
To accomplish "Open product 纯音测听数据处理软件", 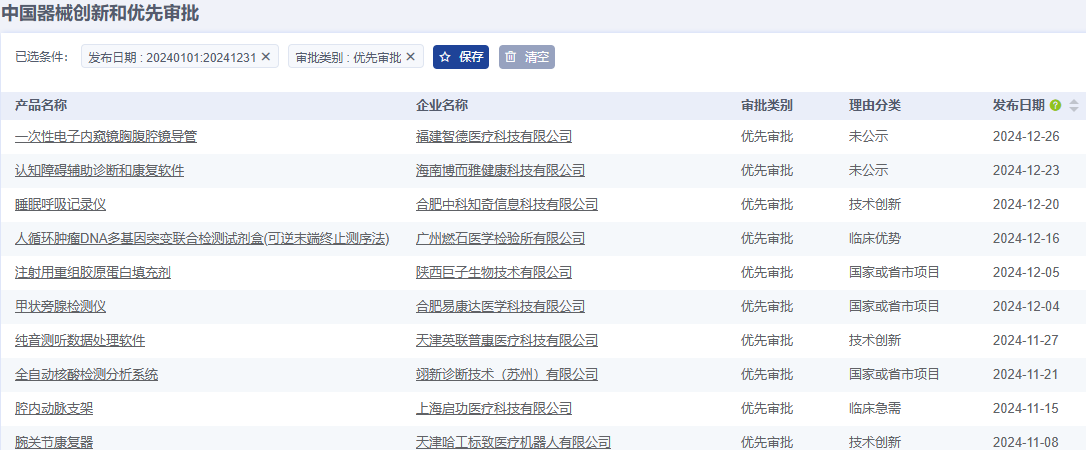I will (x=80, y=340).
